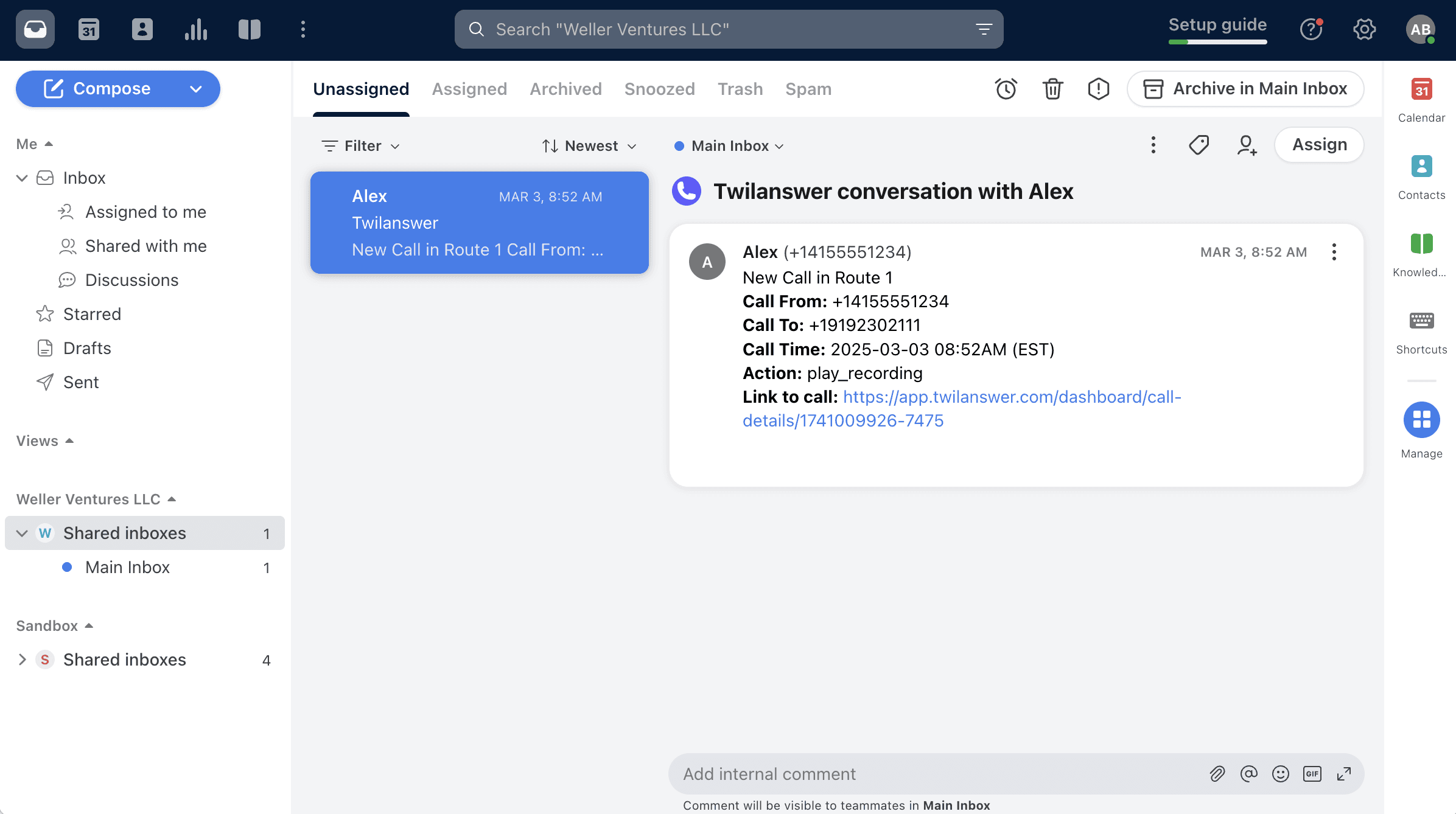
Task: Open Compose dropdown arrow
Action: 195,89
